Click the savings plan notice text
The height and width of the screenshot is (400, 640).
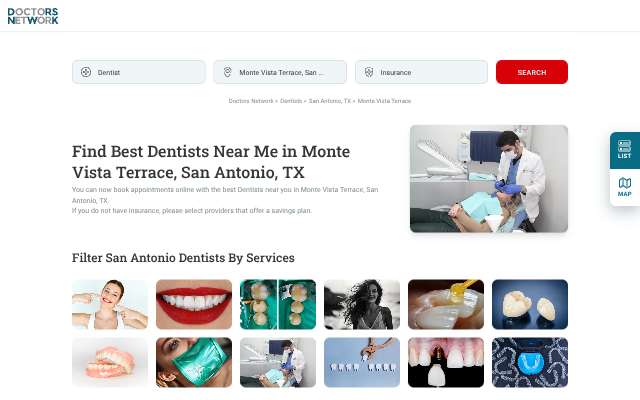coord(192,211)
